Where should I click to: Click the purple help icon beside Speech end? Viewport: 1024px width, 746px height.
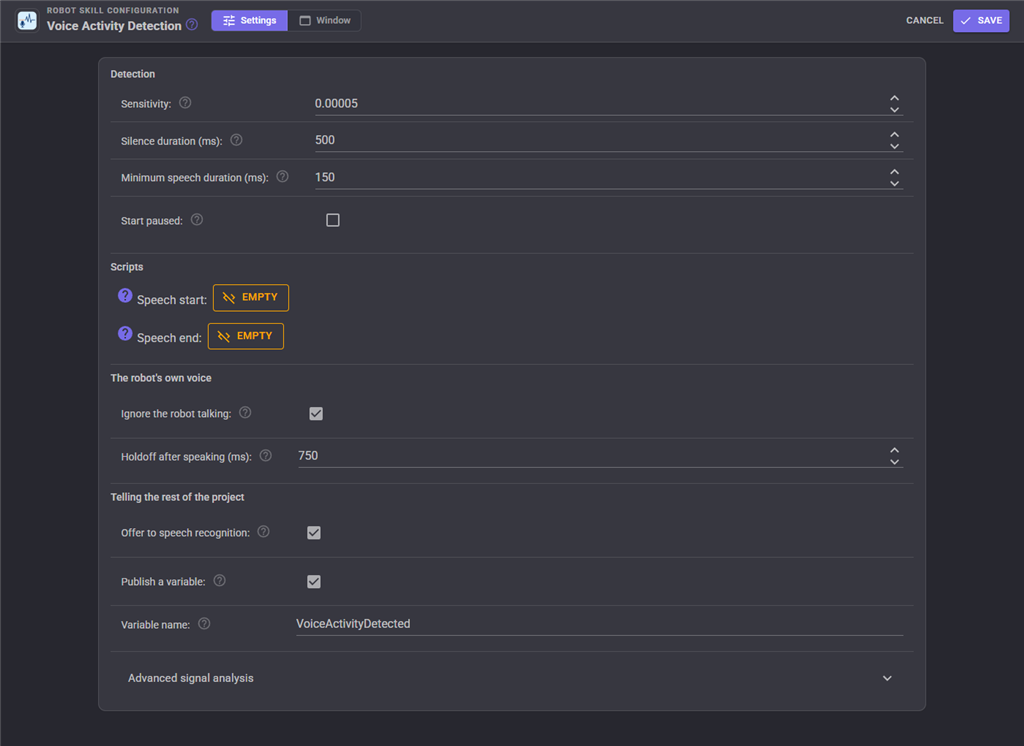[x=125, y=333]
